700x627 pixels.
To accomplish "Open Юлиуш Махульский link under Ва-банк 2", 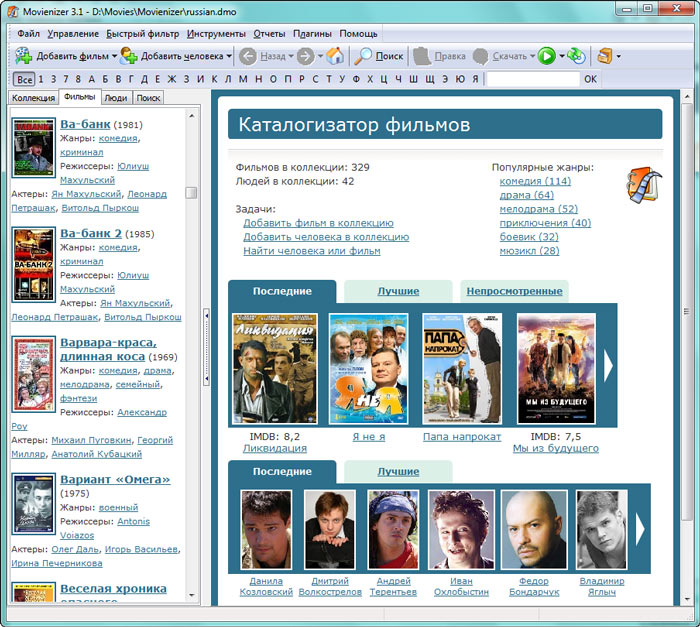I will pyautogui.click(x=104, y=282).
